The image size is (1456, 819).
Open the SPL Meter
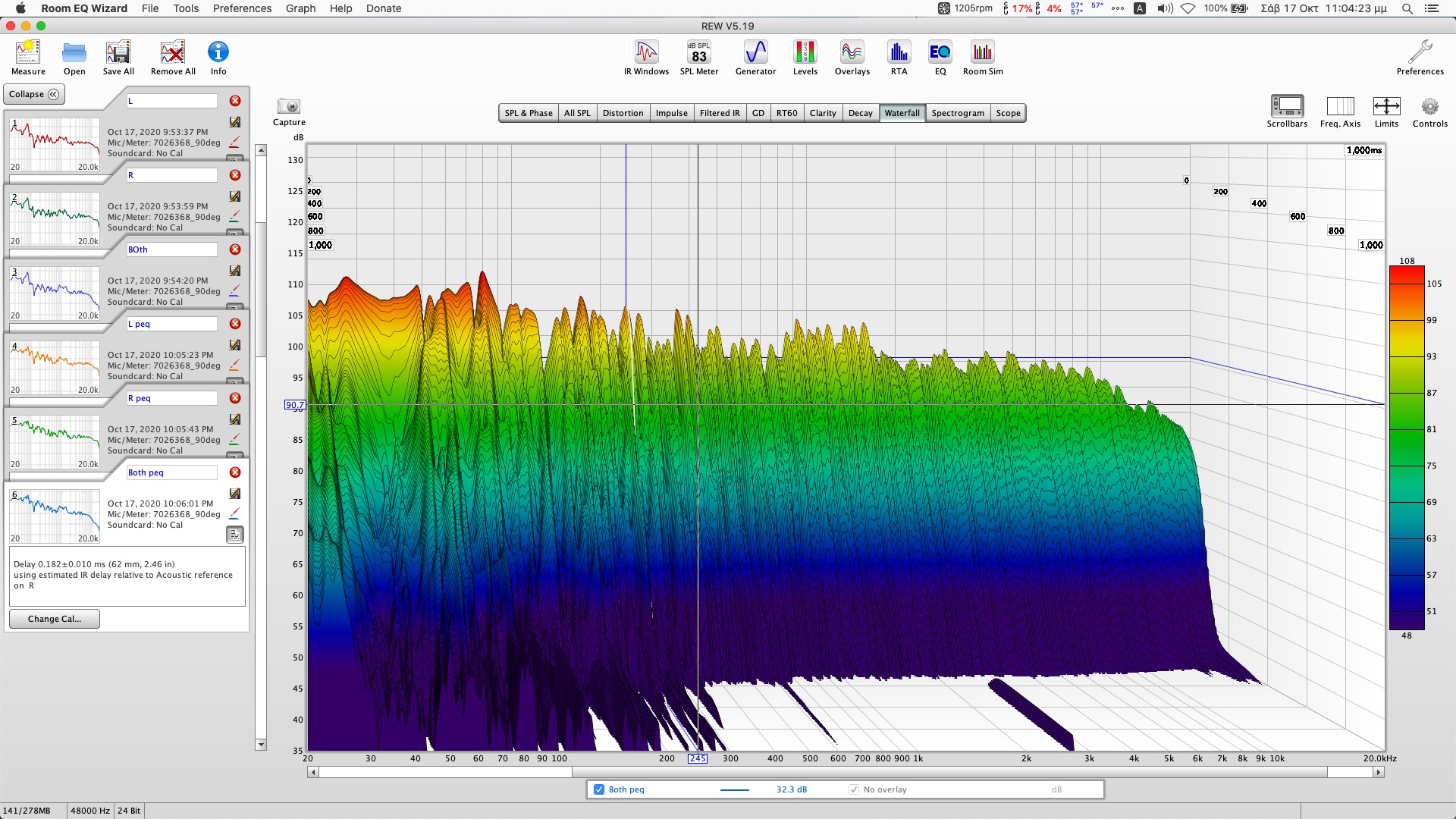click(698, 58)
